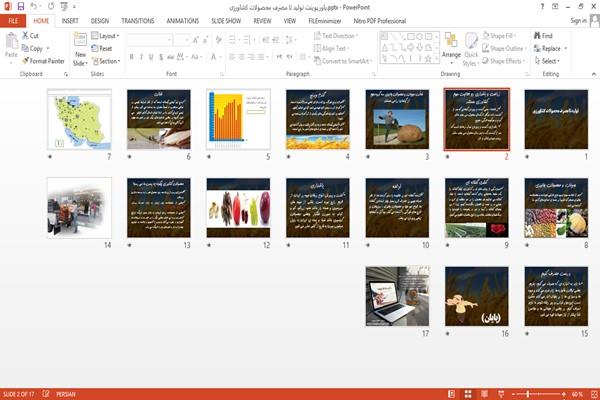Center text in paragraph group
Screen dimensions: 600x400
click(x=241, y=57)
